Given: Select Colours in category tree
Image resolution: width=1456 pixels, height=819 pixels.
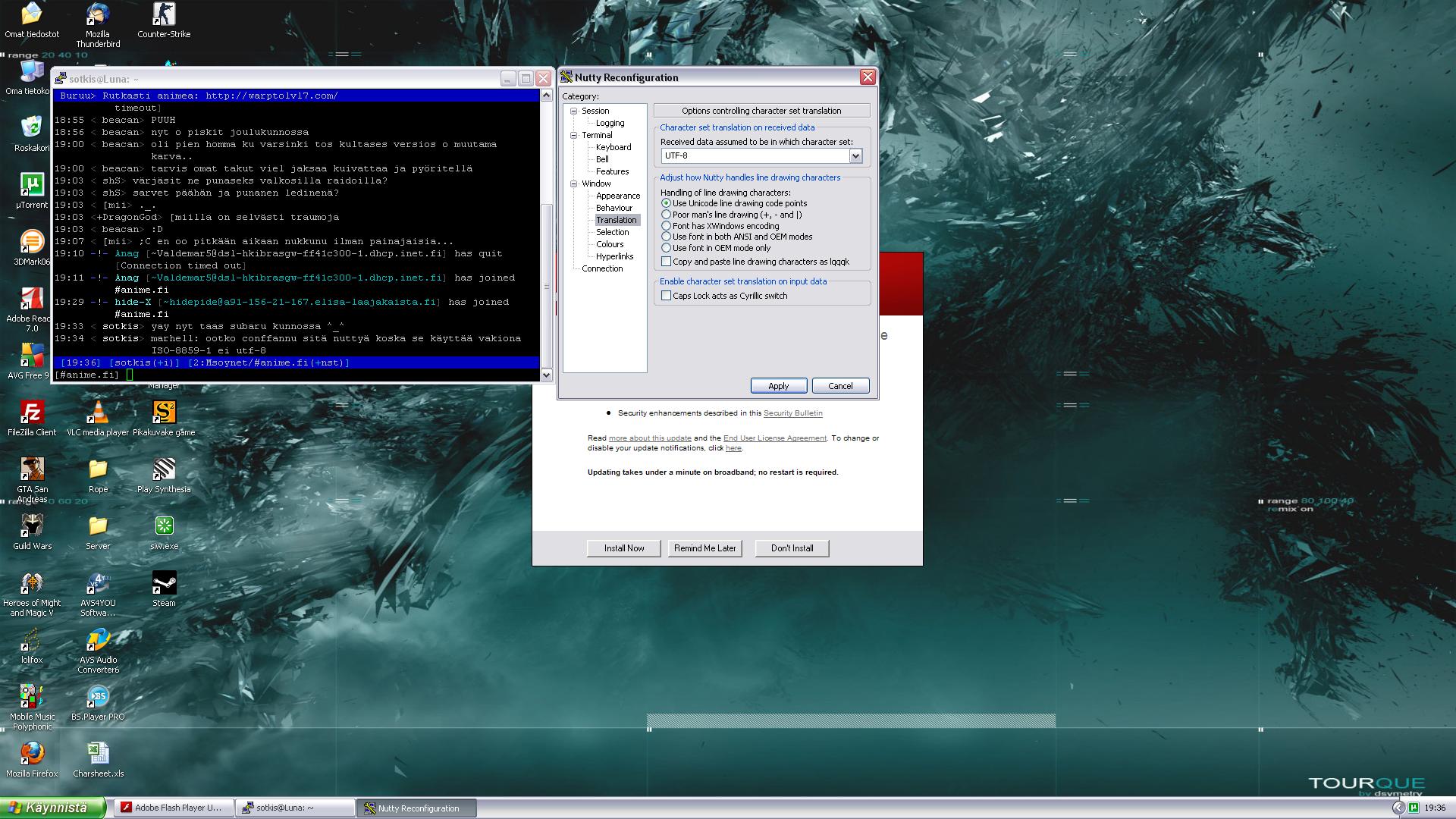Looking at the screenshot, I should click(610, 244).
